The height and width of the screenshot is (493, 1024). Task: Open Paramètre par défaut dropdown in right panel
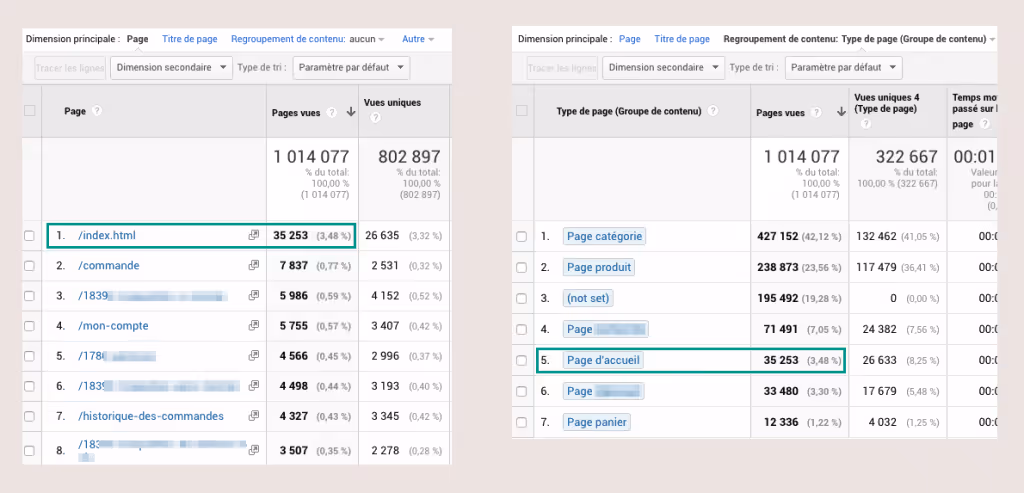[x=844, y=67]
